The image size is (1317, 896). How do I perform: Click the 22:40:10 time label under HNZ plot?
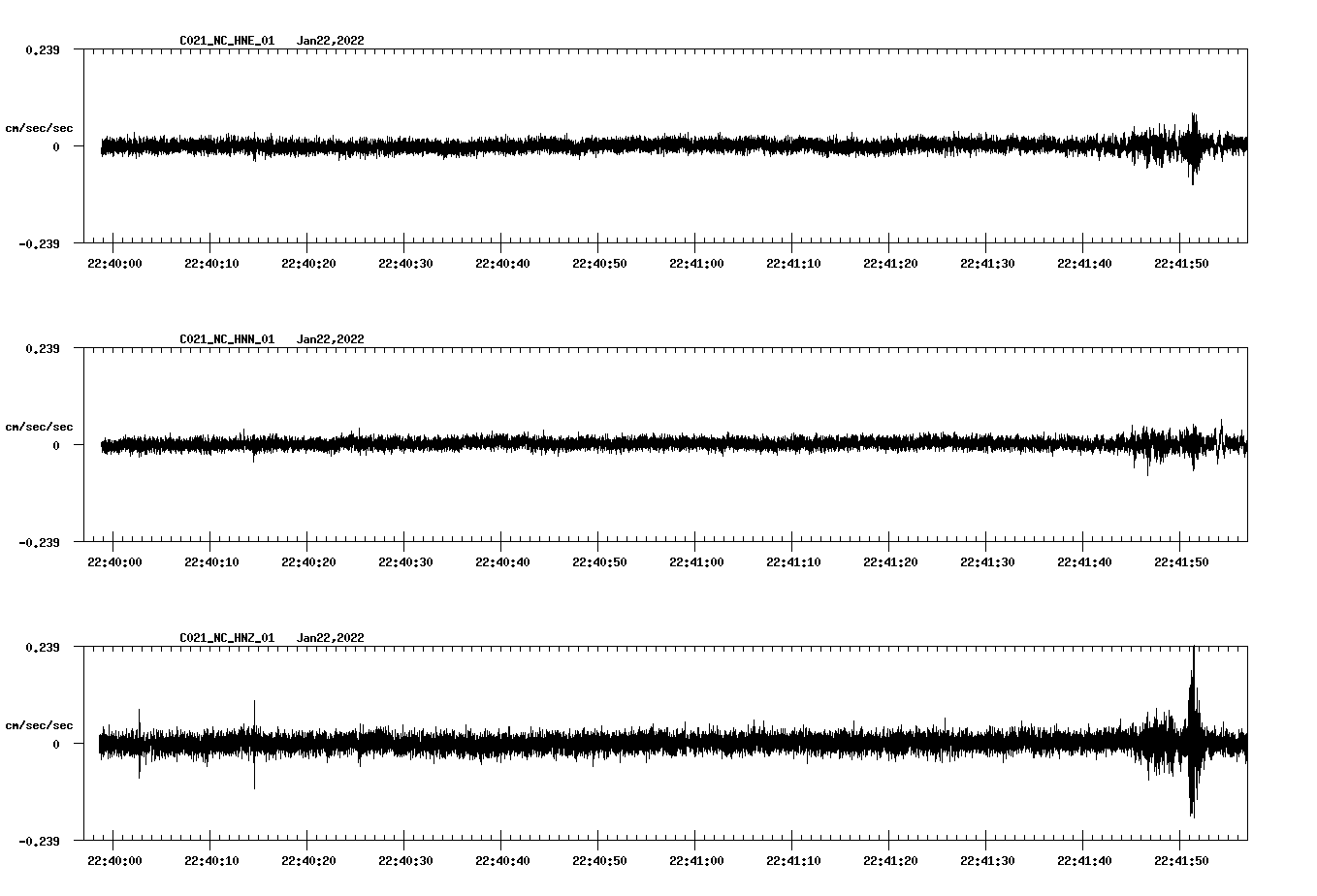[x=211, y=861]
